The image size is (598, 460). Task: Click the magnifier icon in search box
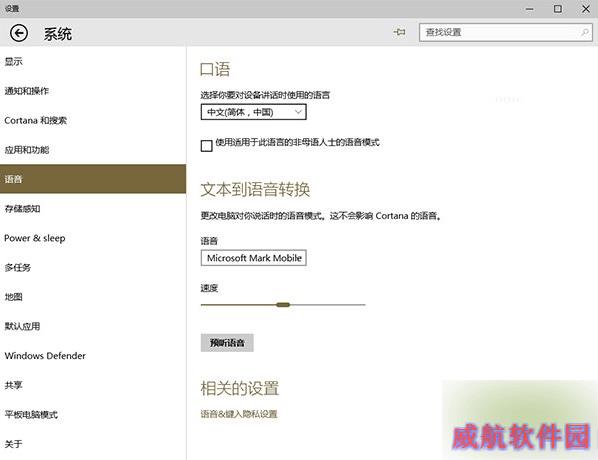tap(585, 32)
